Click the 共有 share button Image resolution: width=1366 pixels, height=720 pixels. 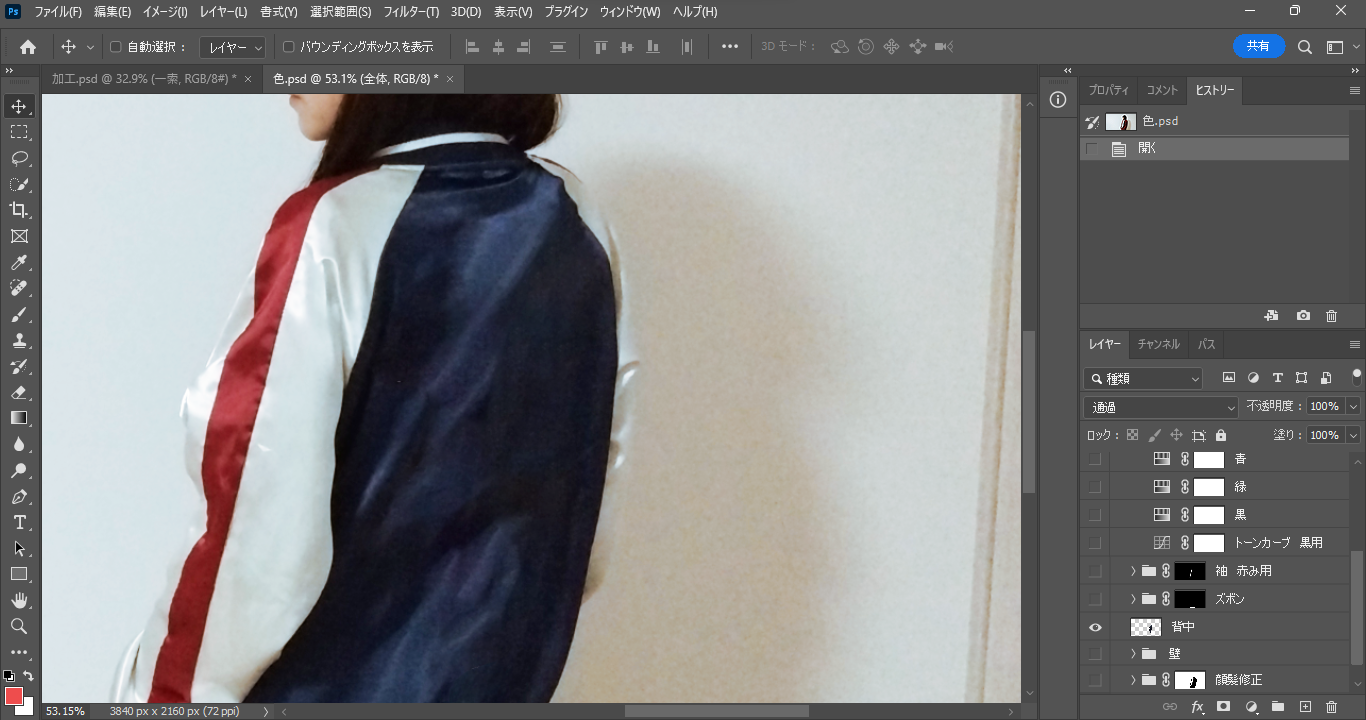pyautogui.click(x=1258, y=46)
